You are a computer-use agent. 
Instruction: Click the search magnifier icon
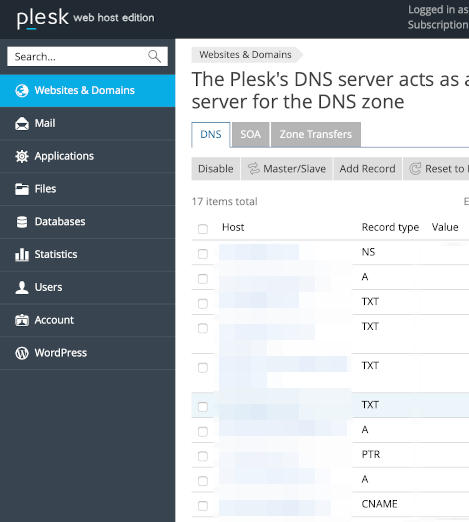tap(154, 57)
